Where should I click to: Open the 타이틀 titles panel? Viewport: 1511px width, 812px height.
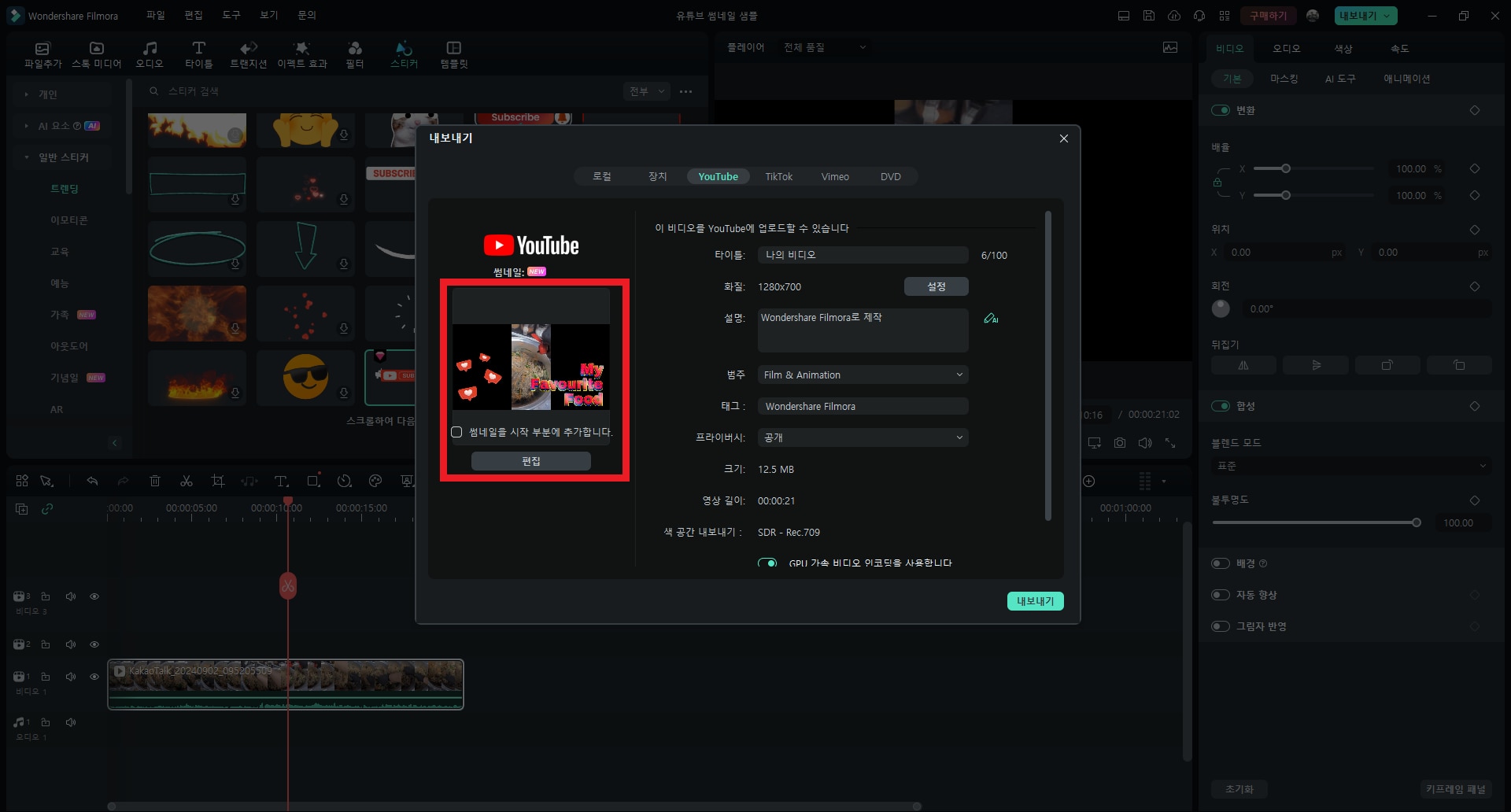coord(198,54)
